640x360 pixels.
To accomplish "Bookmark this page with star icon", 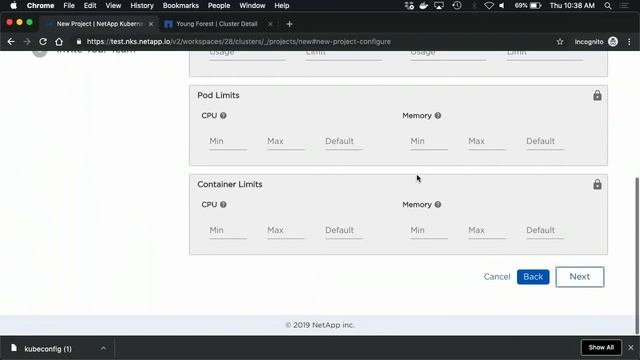I will tap(560, 42).
